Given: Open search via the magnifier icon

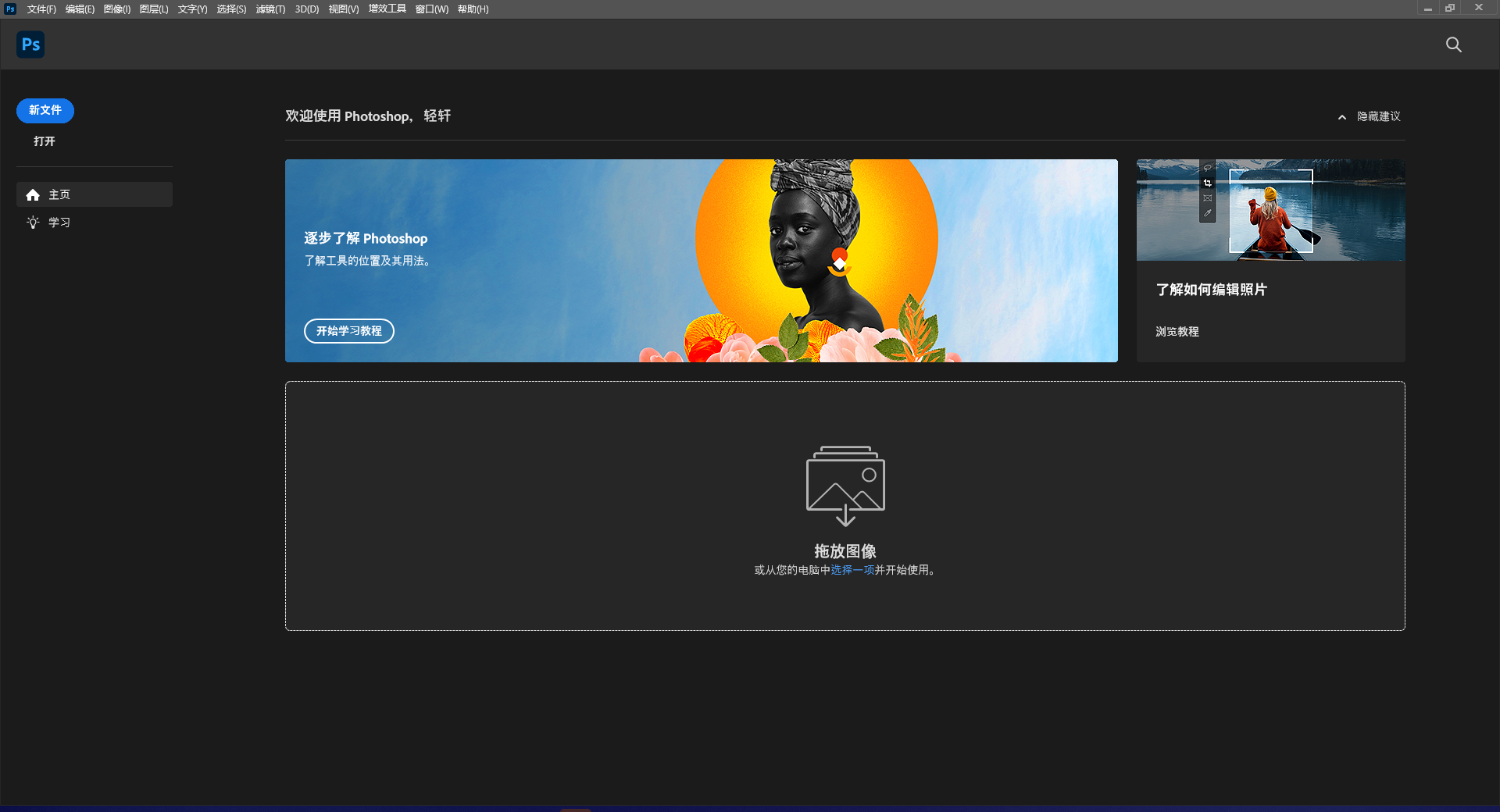Looking at the screenshot, I should tap(1453, 45).
